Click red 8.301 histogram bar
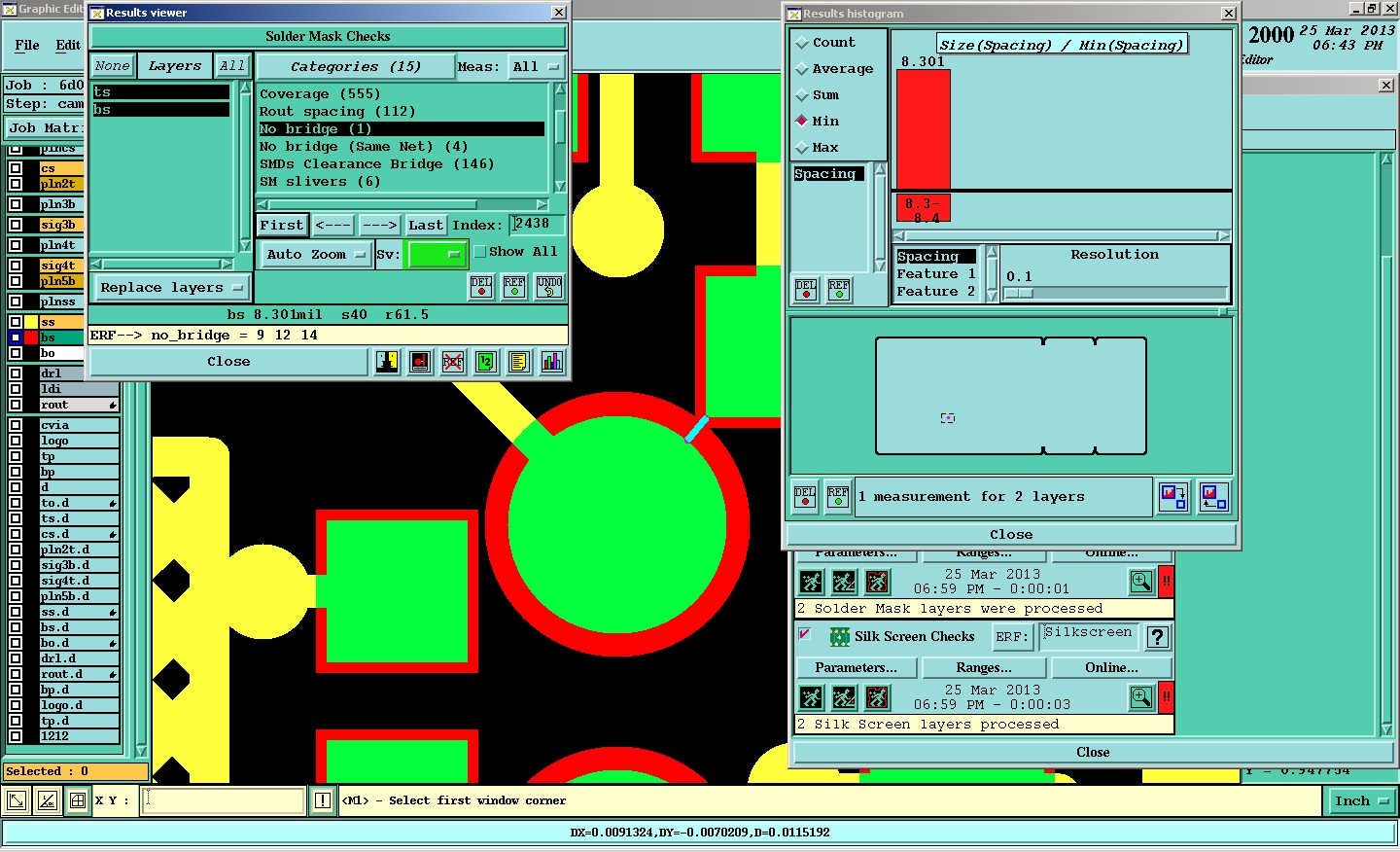 (x=923, y=128)
